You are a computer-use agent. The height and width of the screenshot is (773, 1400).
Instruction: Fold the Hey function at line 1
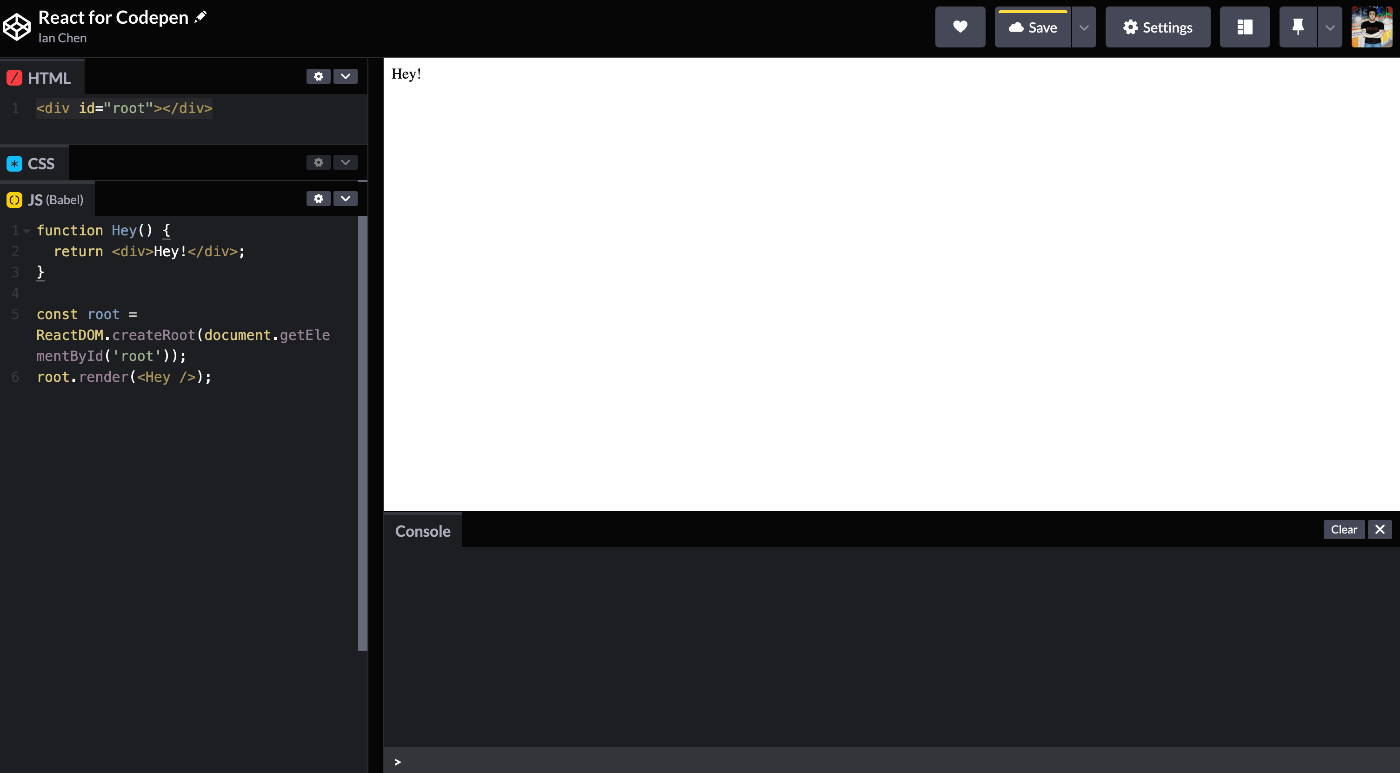pyautogui.click(x=26, y=231)
